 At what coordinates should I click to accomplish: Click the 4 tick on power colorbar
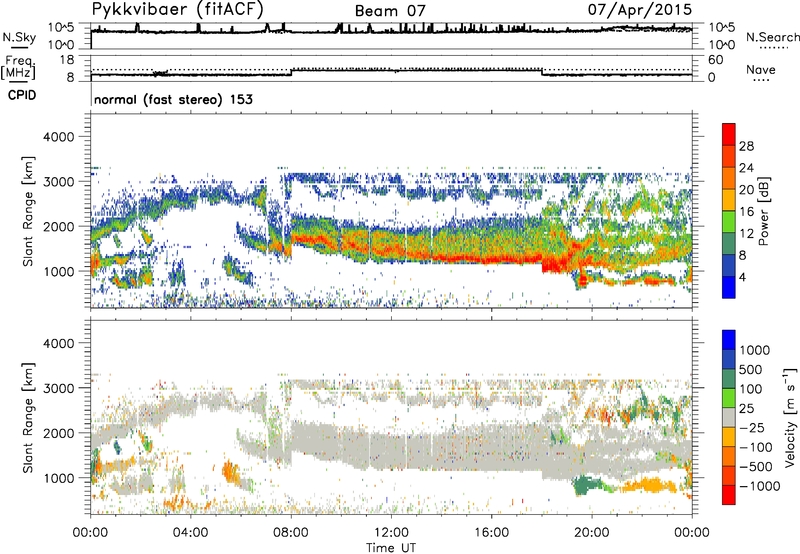(x=742, y=277)
